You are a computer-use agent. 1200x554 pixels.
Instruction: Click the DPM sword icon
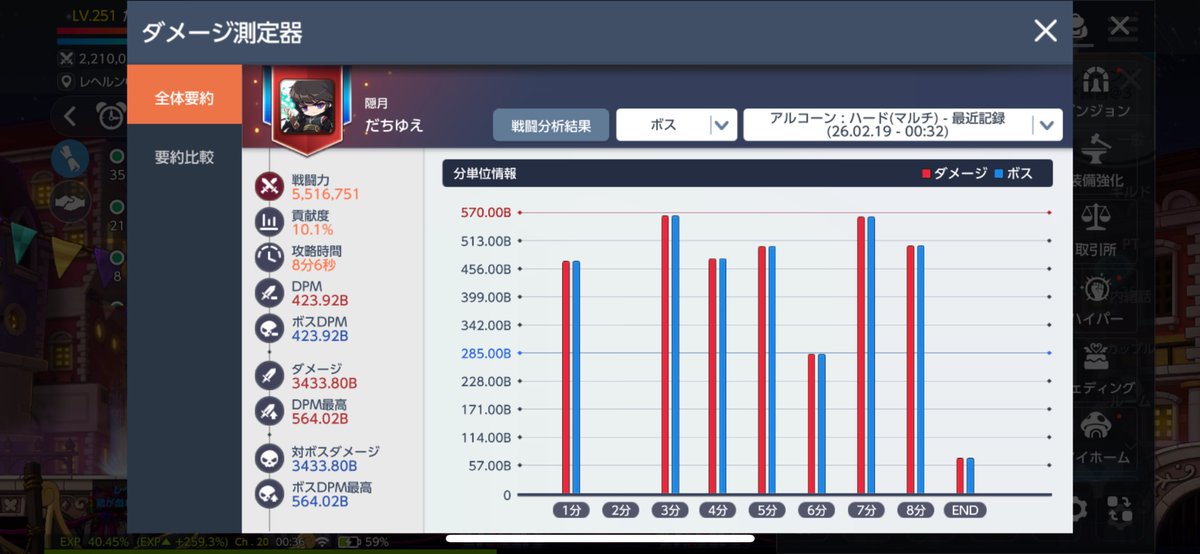pos(270,293)
